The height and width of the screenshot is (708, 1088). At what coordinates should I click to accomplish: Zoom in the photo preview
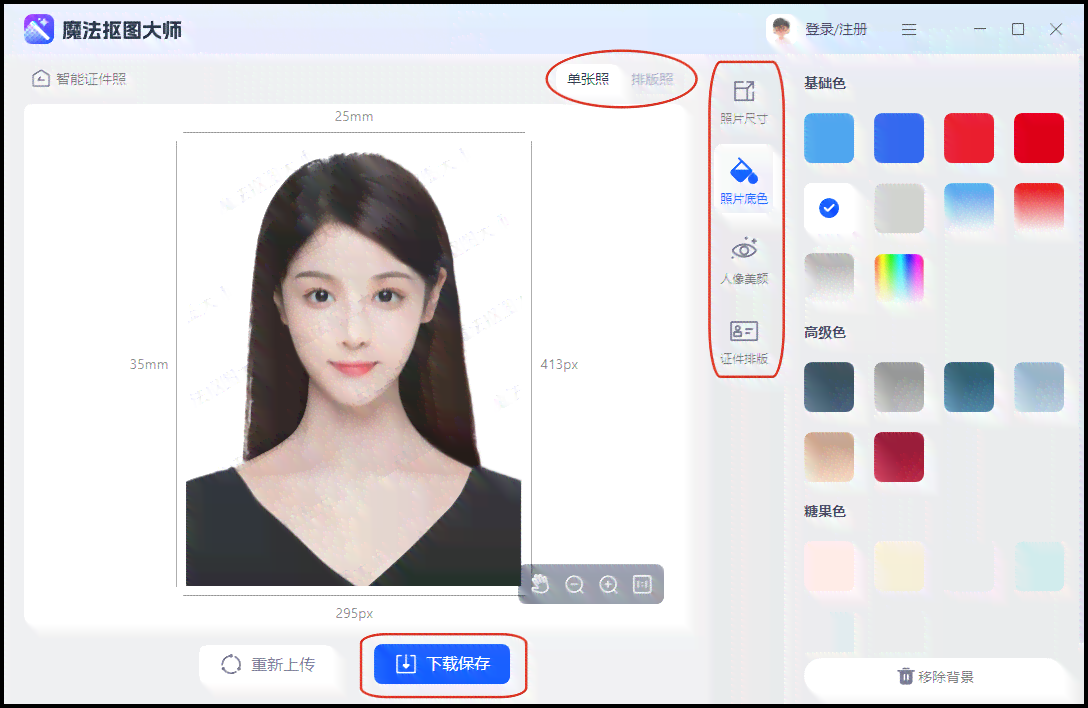[609, 584]
